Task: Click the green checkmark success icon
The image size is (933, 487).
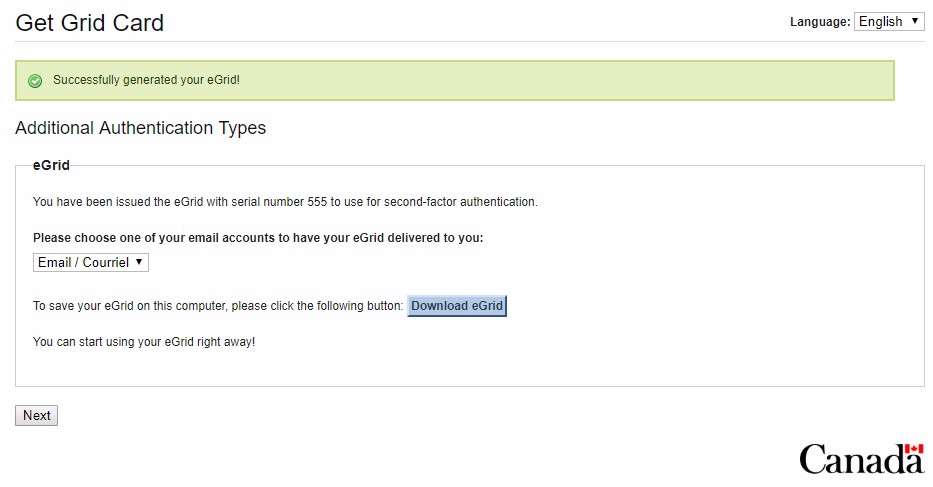Action: 35,80
